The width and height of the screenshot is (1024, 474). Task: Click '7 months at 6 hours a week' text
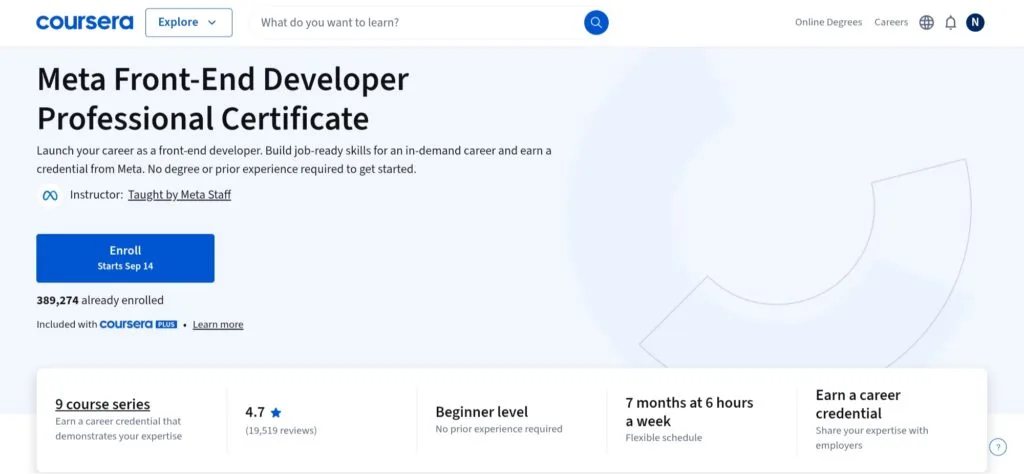(689, 412)
